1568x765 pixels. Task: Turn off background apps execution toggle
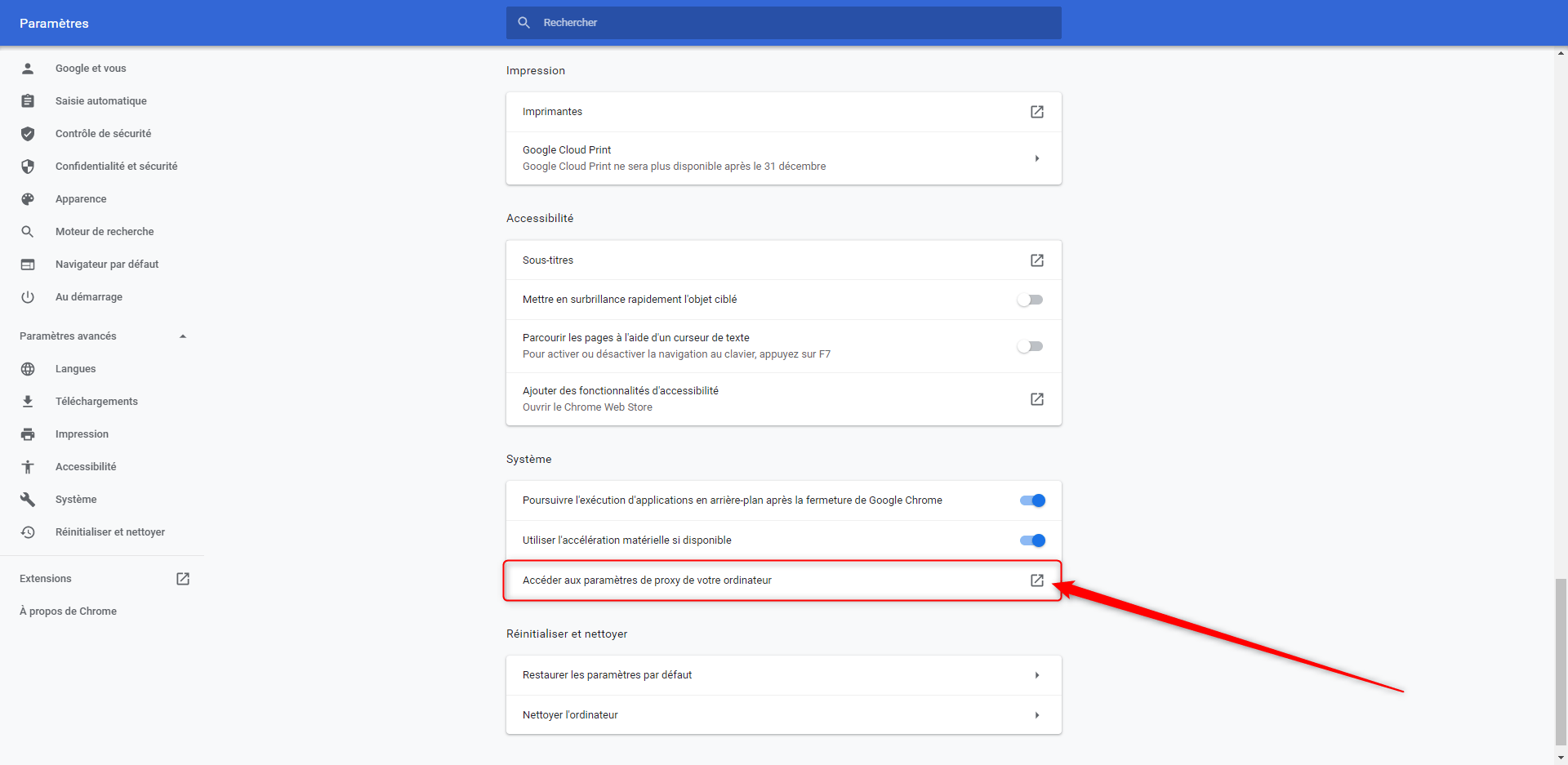(x=1032, y=500)
